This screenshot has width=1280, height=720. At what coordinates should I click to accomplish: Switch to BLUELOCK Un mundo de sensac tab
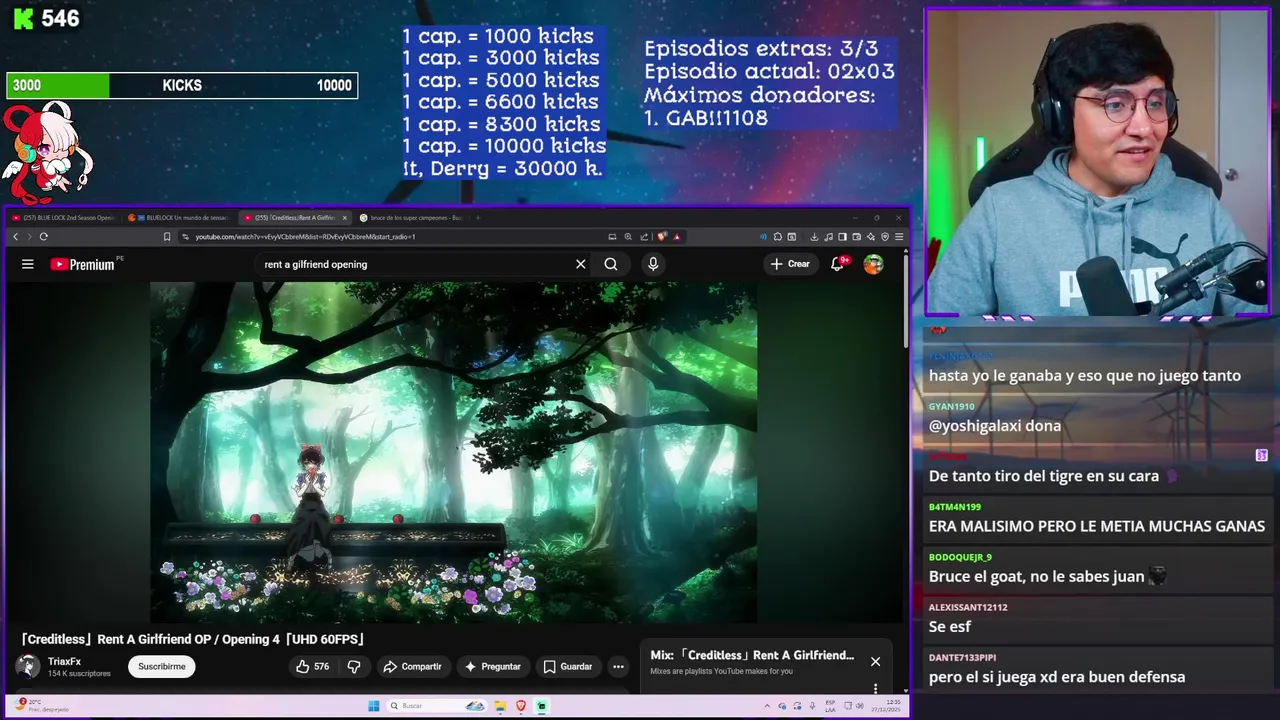180,217
